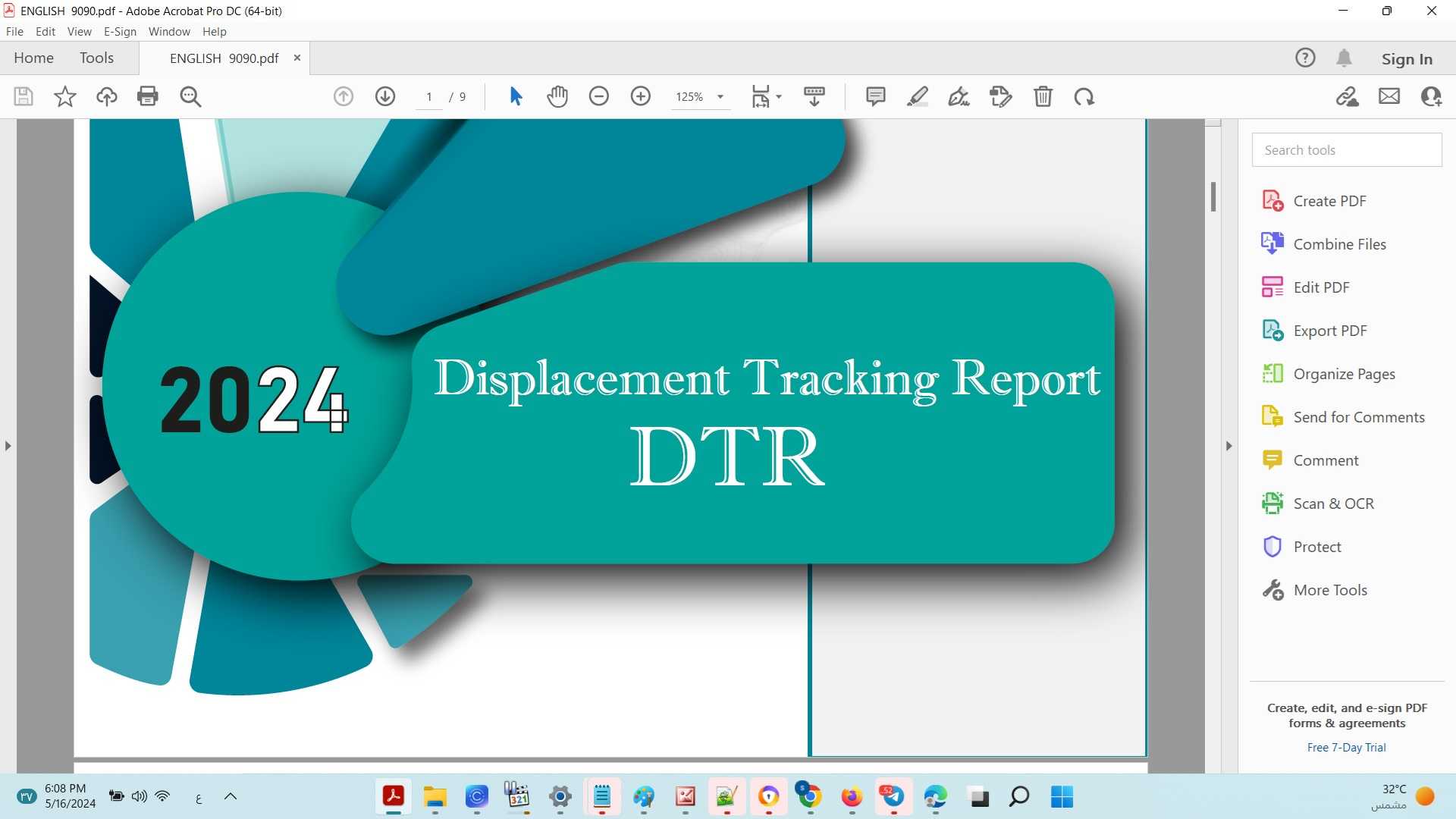Add a sticky note comment

pyautogui.click(x=876, y=96)
